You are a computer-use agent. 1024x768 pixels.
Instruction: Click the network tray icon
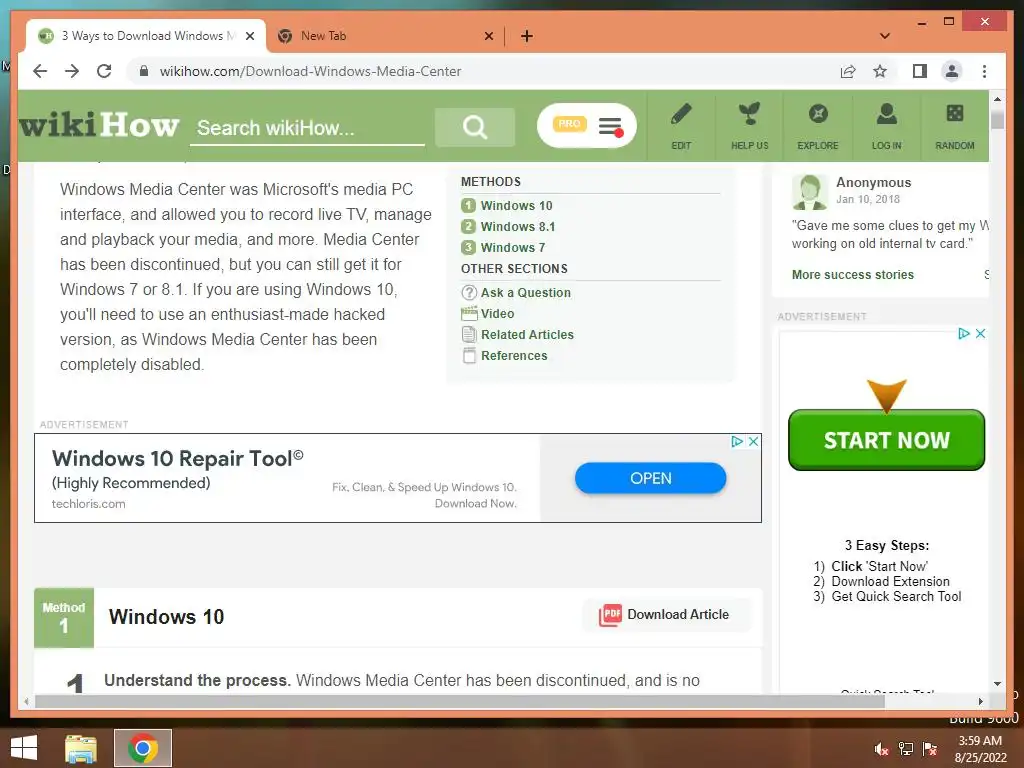click(x=906, y=749)
